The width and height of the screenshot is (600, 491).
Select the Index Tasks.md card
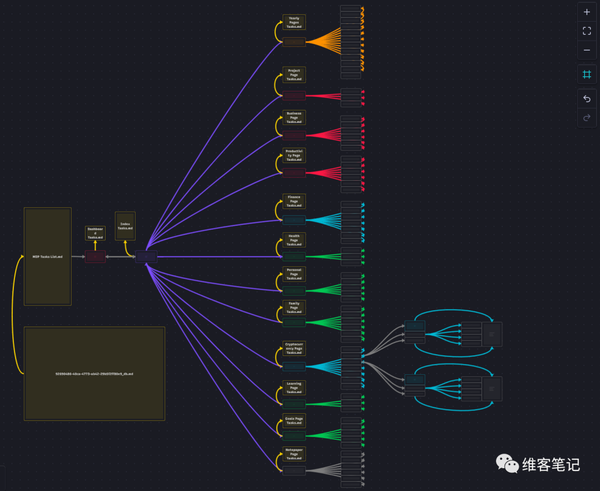(x=125, y=226)
